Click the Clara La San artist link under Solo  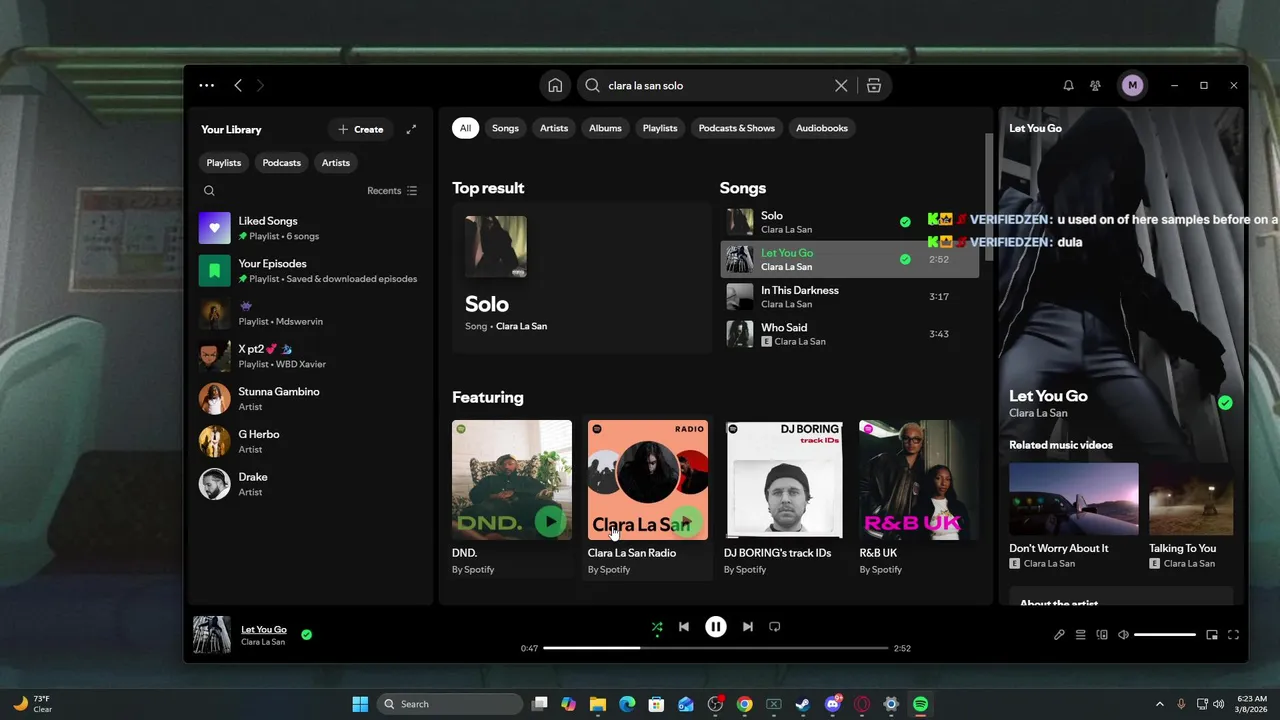(521, 326)
